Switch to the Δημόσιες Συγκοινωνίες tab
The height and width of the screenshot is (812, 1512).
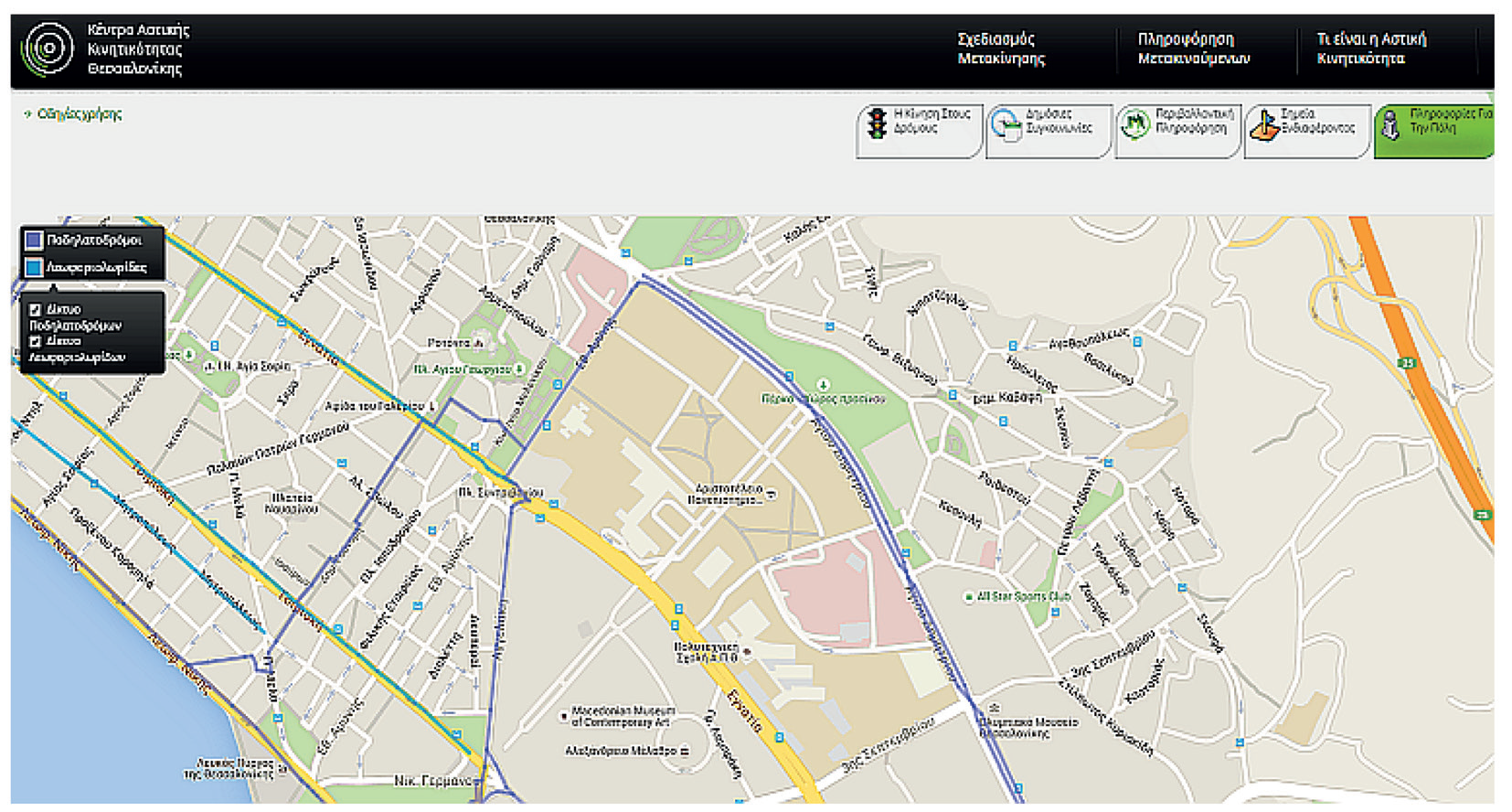click(x=1059, y=122)
